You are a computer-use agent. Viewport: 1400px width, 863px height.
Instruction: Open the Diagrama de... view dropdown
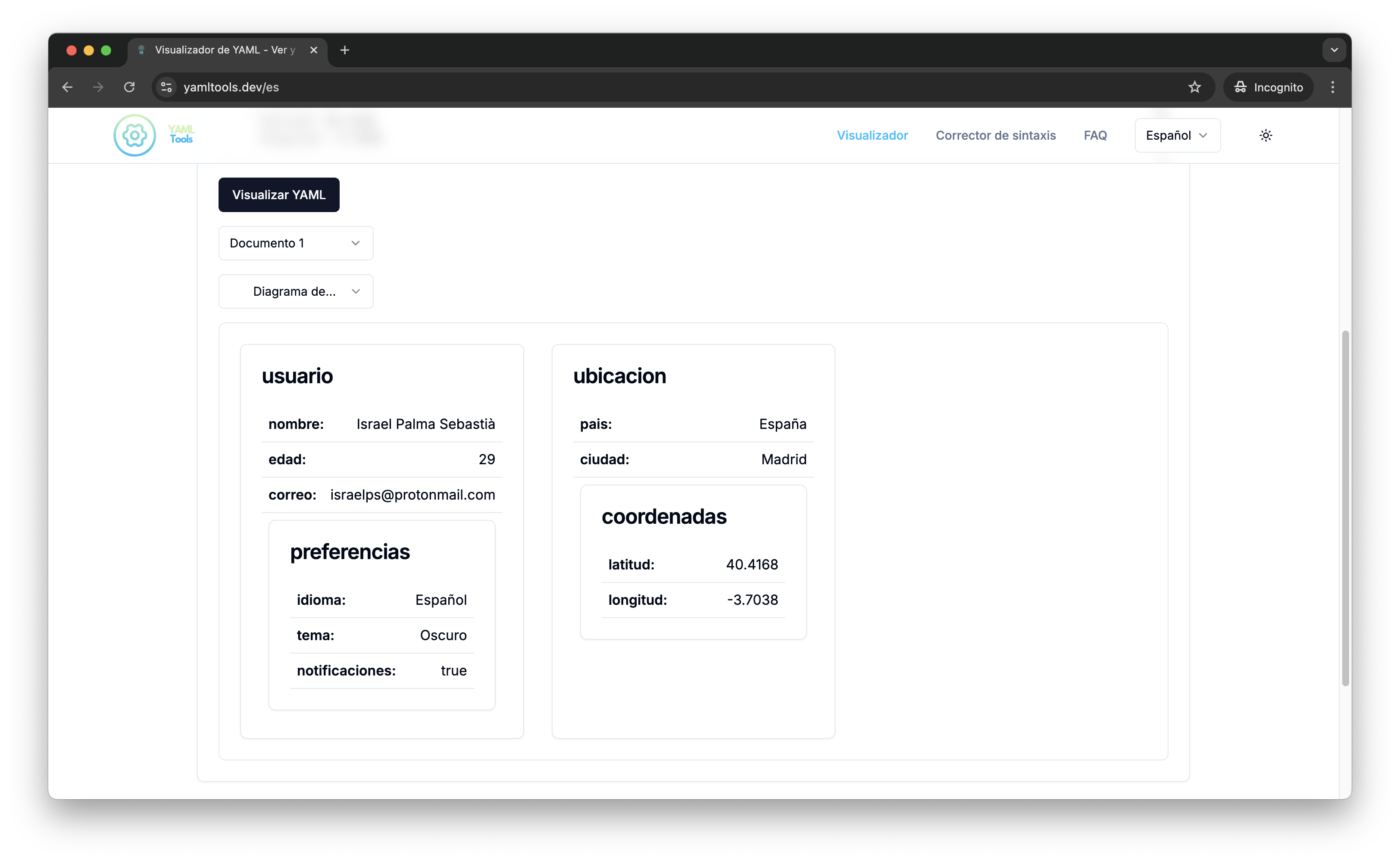[296, 292]
